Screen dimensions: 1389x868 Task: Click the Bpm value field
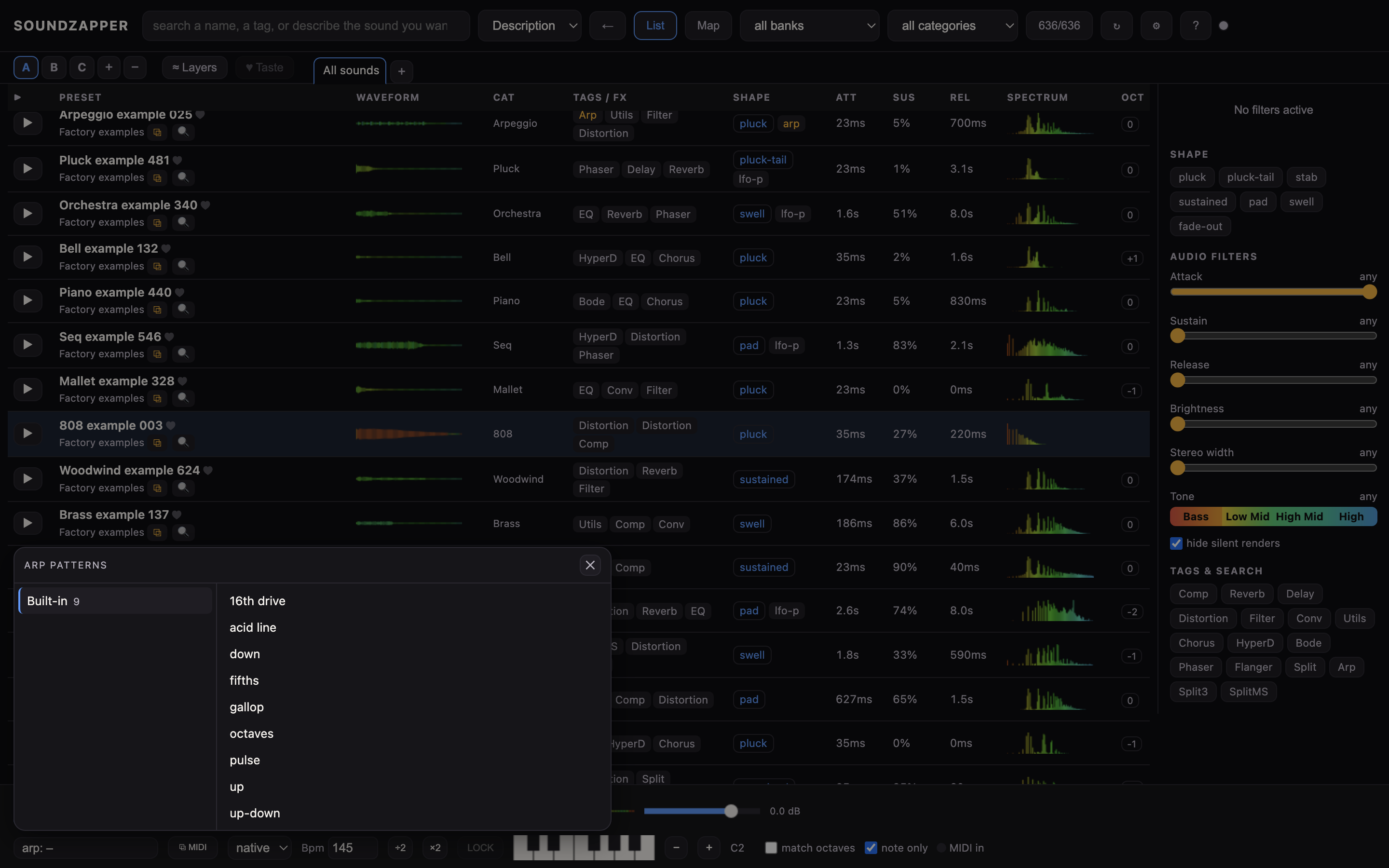coord(353,848)
